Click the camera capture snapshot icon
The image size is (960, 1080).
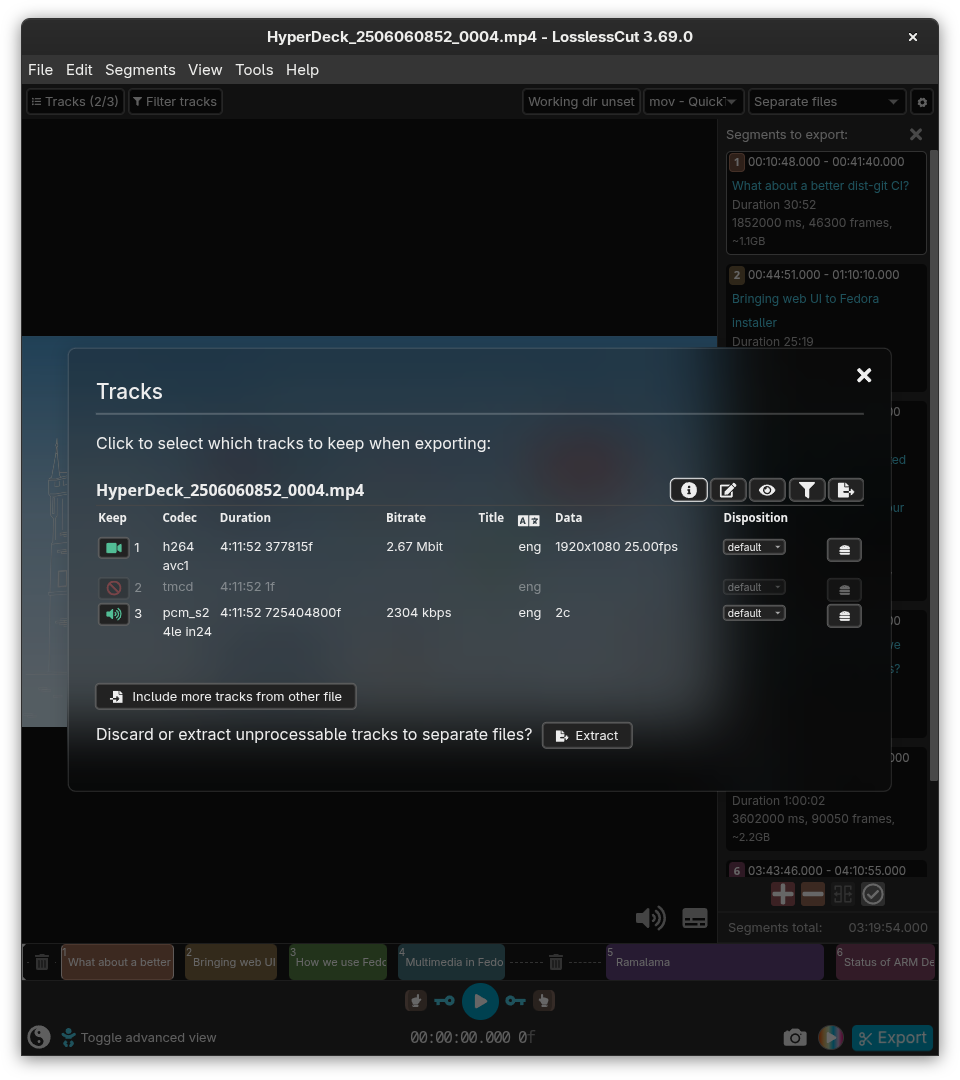point(795,1037)
